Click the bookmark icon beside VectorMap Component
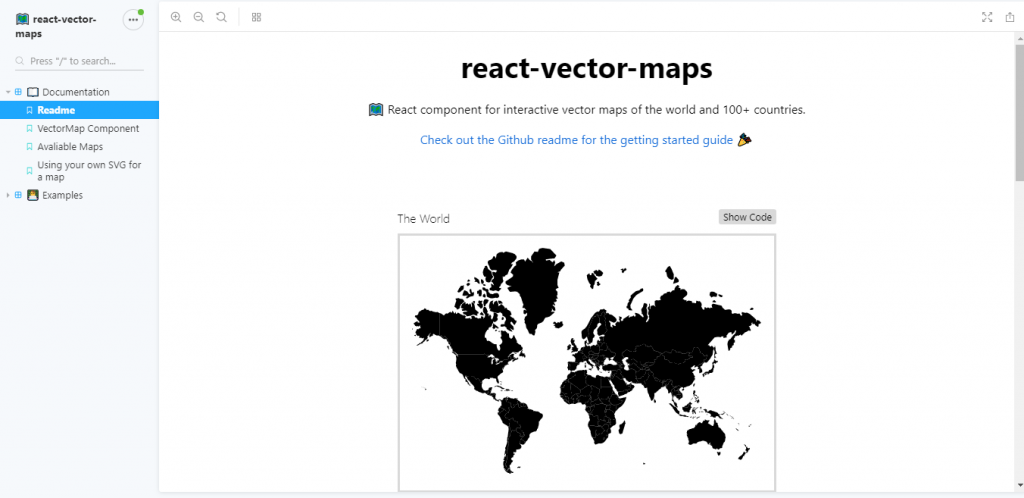 29,129
